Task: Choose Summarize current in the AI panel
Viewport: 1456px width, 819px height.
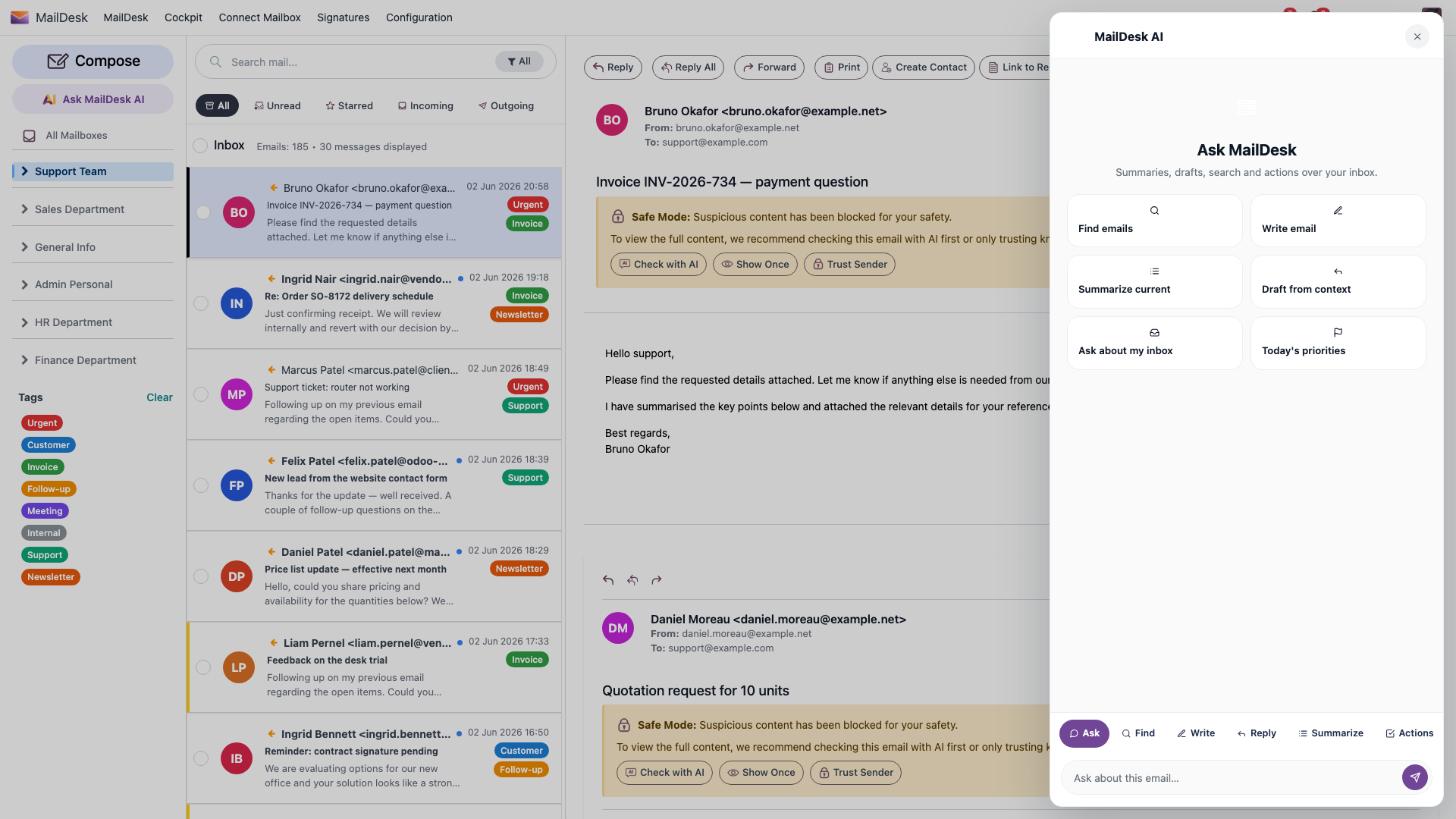Action: pos(1154,281)
